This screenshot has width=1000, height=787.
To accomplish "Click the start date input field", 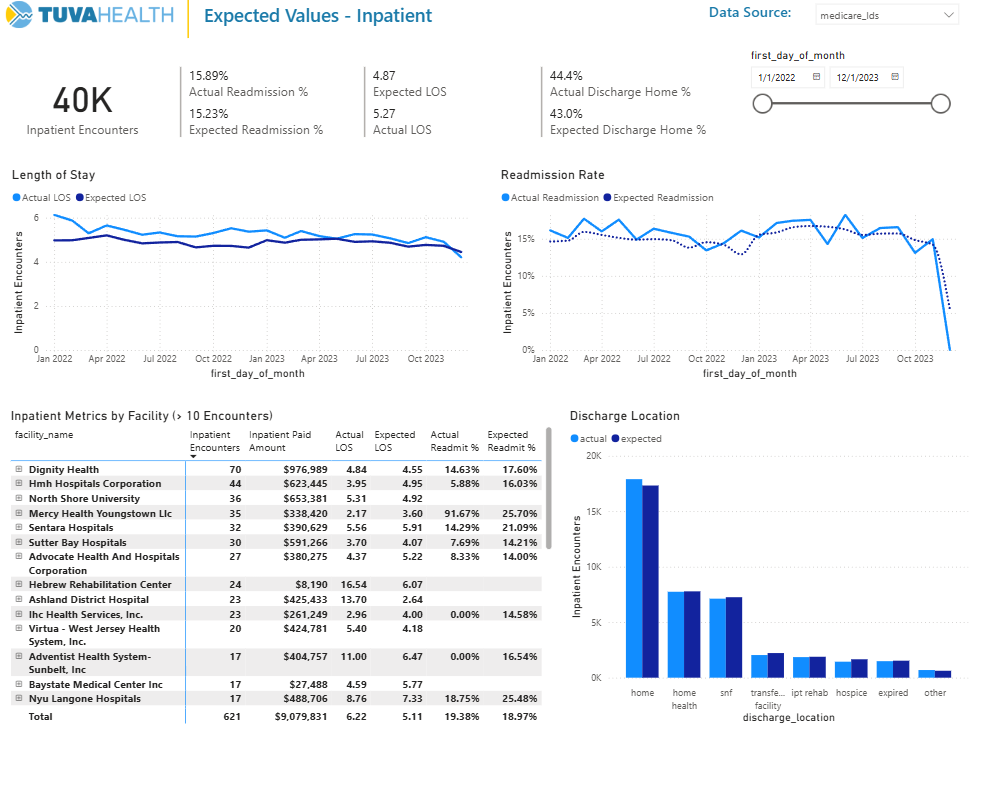I will pyautogui.click(x=780, y=77).
